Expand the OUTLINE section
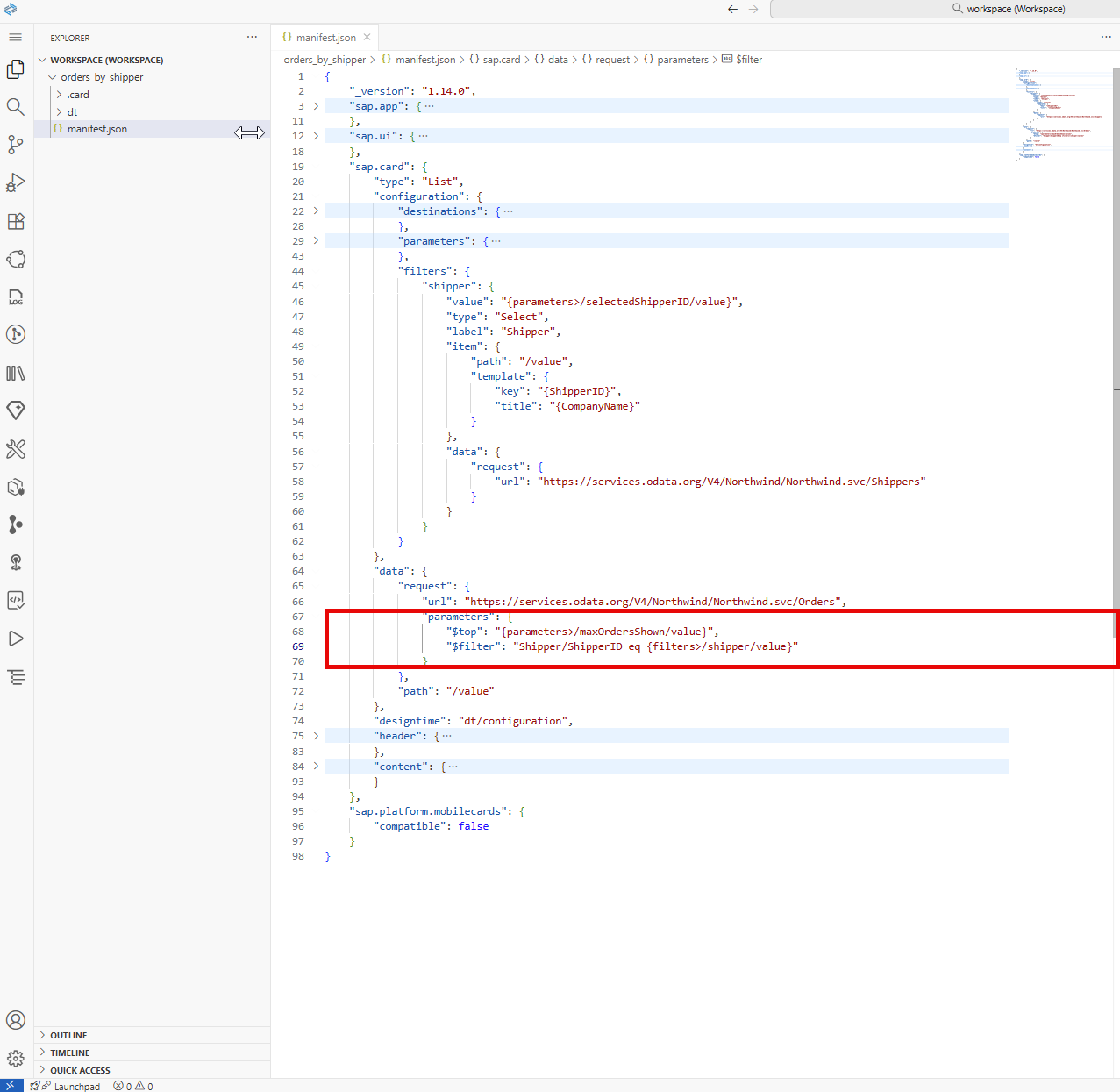1120x1092 pixels. [68, 1035]
